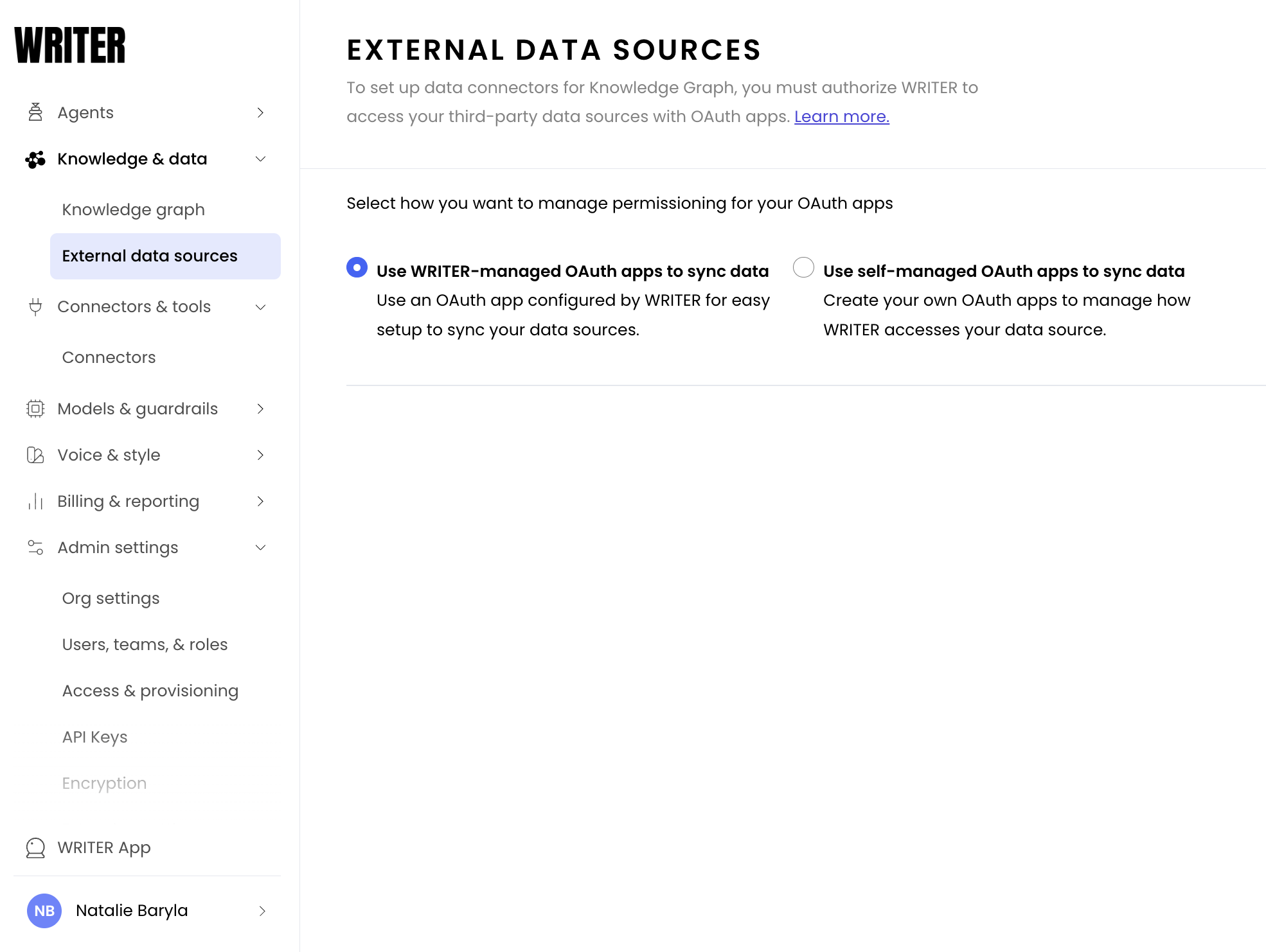This screenshot has height=952, width=1266.
Task: Click the WRITER App astronaut icon
Action: 35,848
